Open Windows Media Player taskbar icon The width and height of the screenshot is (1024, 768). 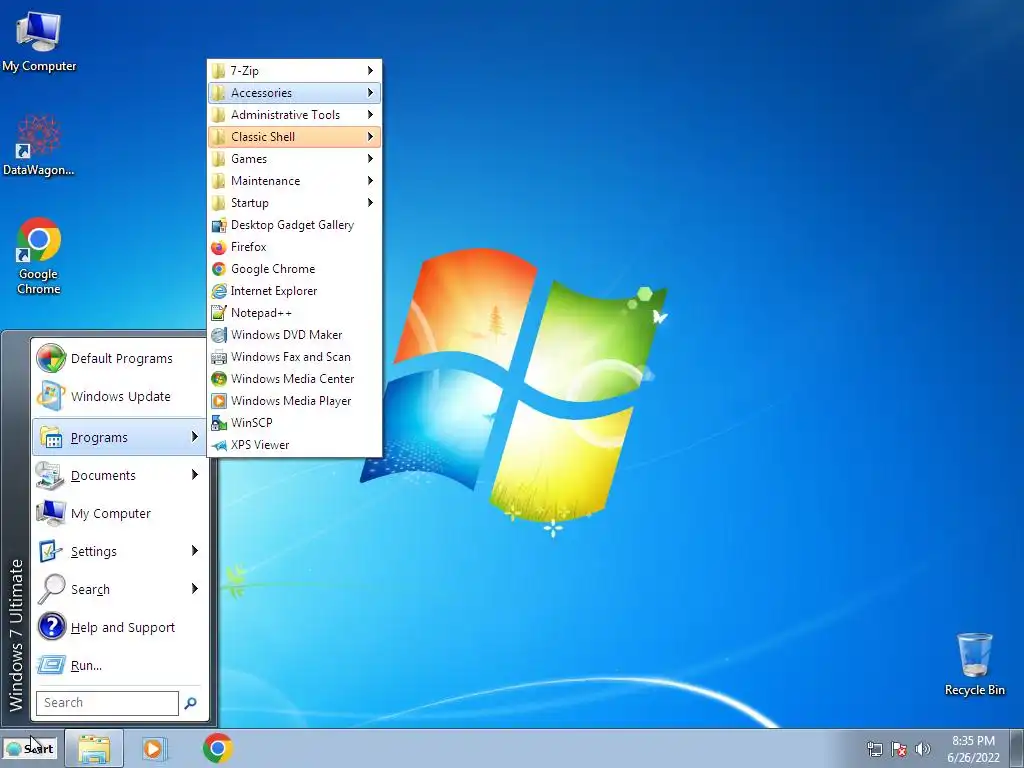coord(155,748)
